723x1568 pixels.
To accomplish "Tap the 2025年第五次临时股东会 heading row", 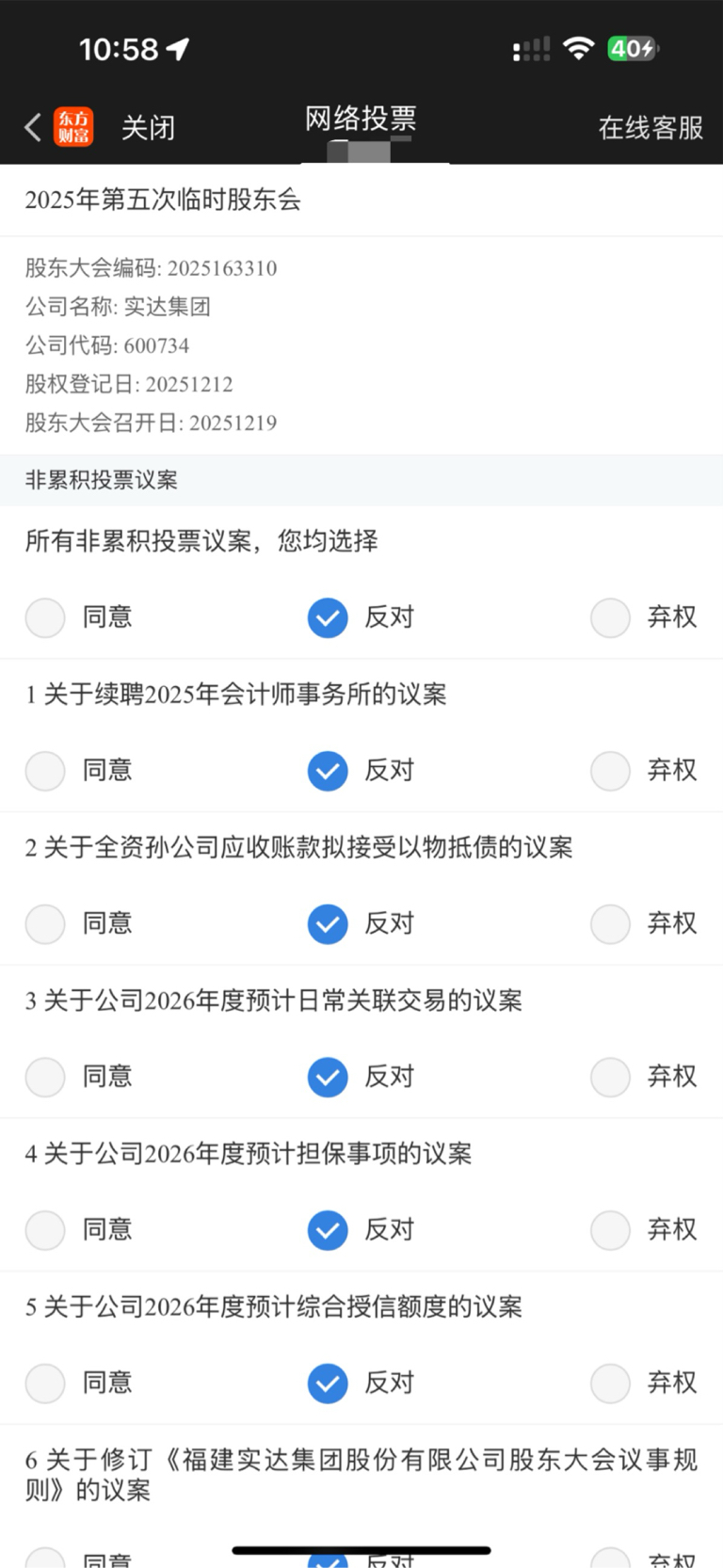I will pos(361,200).
